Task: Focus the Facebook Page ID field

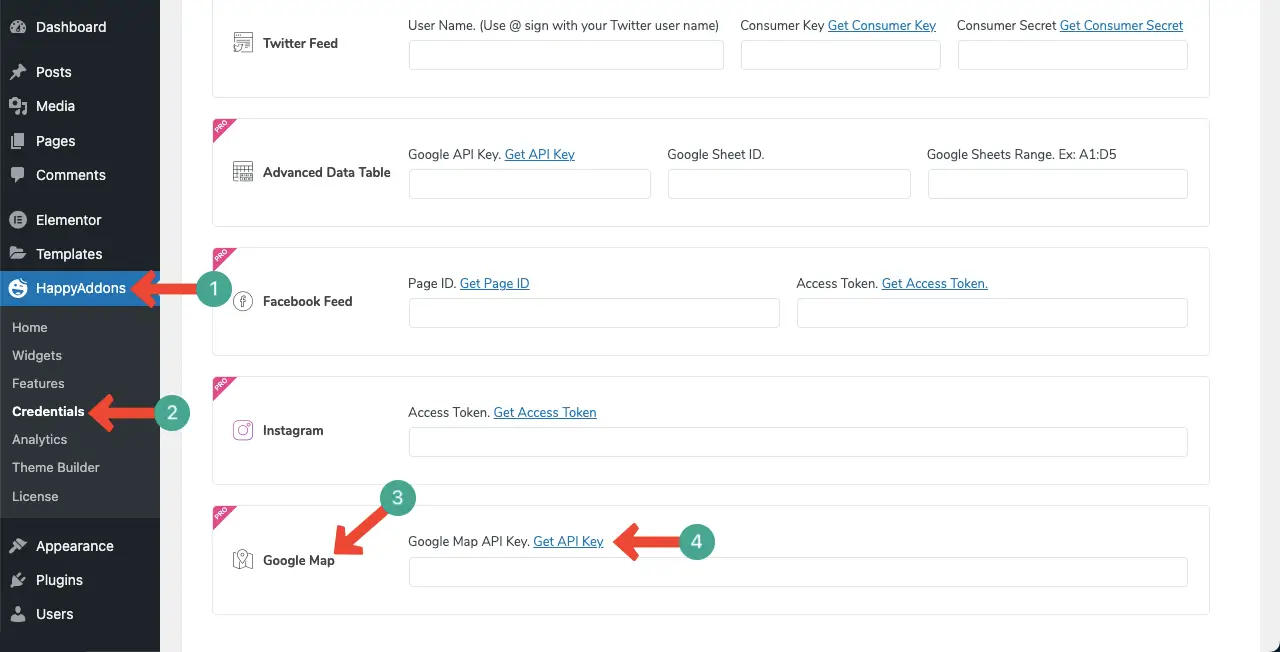Action: (x=594, y=313)
